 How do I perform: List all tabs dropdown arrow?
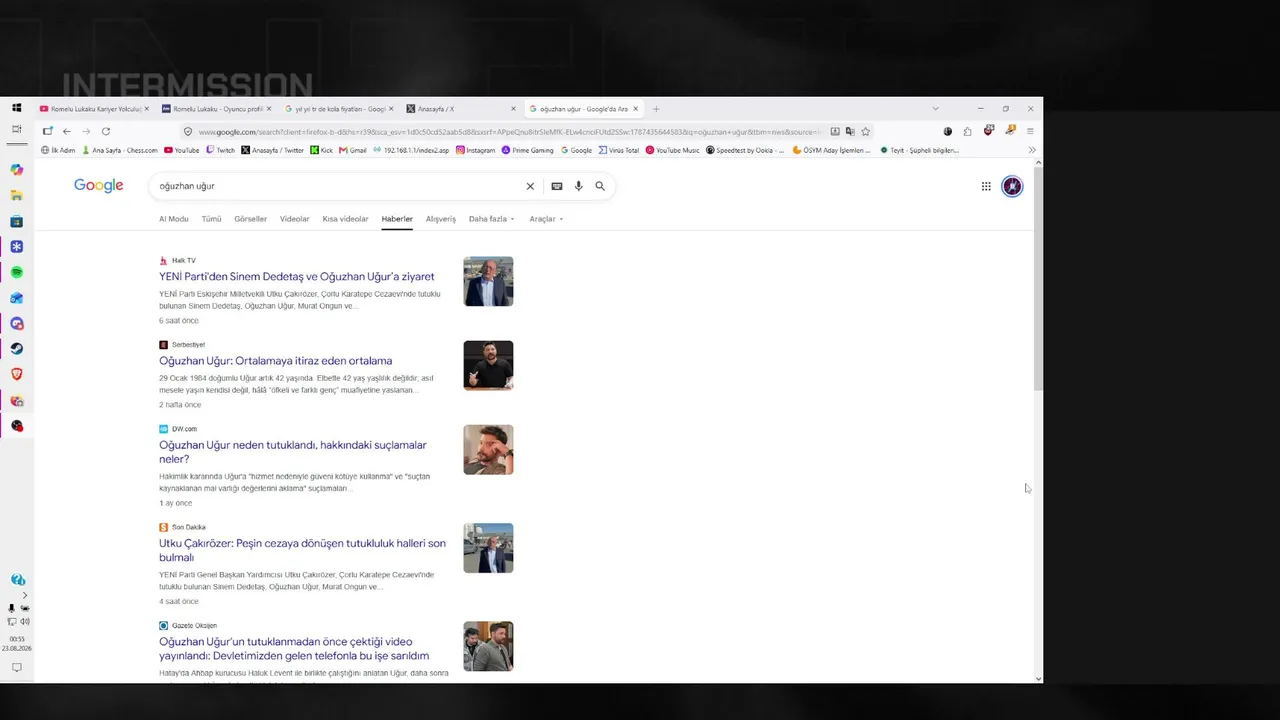pos(936,108)
